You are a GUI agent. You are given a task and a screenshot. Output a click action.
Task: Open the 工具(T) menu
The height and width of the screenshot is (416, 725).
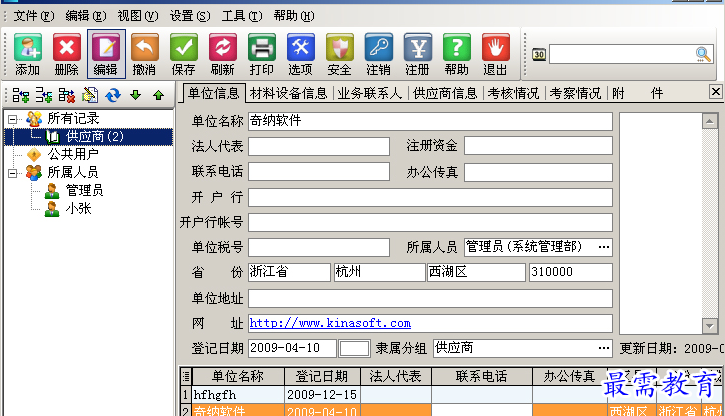pyautogui.click(x=242, y=16)
